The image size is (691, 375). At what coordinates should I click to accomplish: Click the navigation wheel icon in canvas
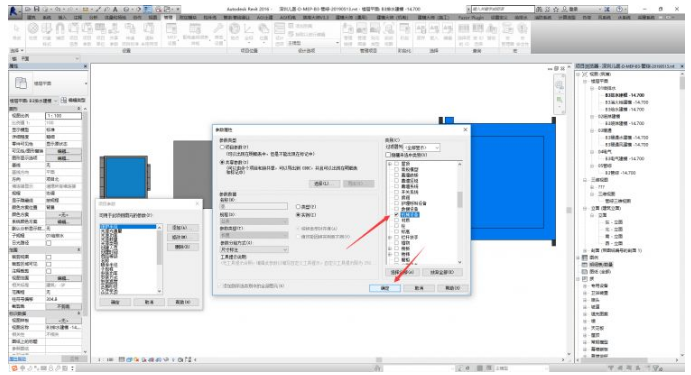coord(560,85)
